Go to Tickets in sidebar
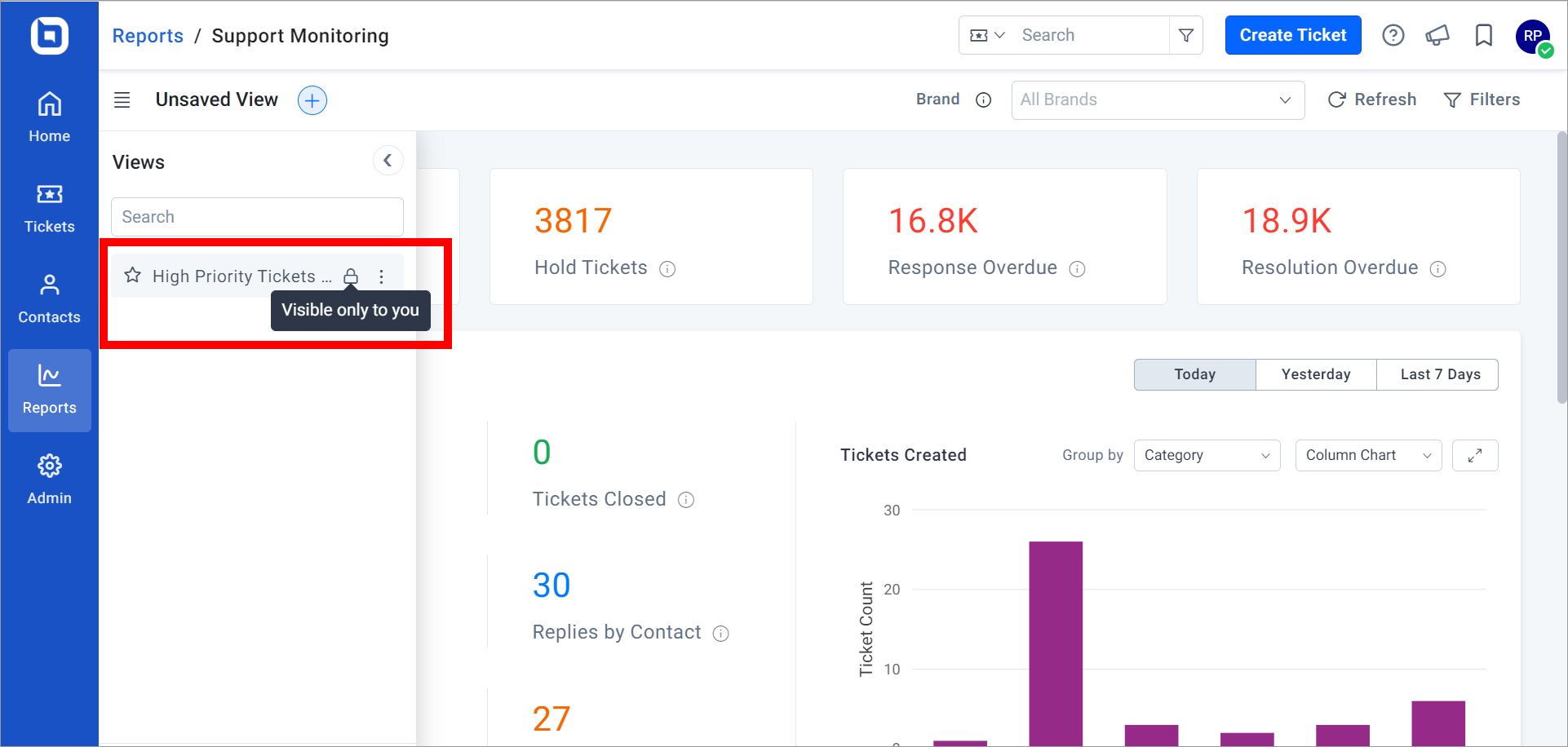Viewport: 1568px width, 747px height. pos(49,209)
